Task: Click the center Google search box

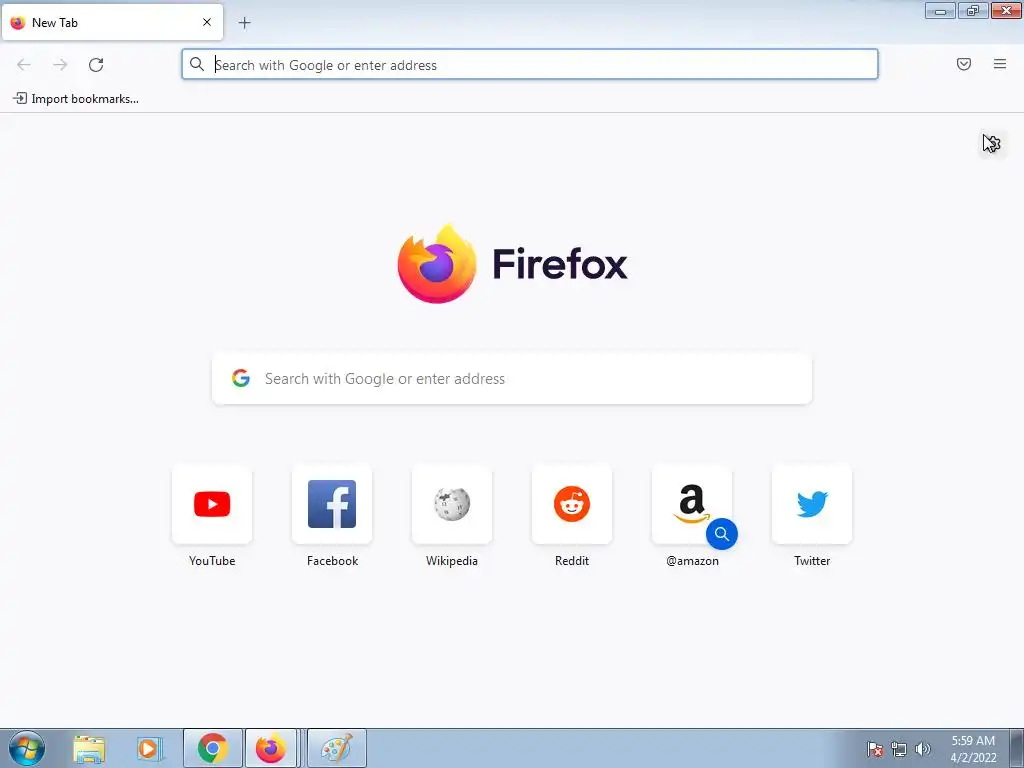Action: click(x=512, y=379)
